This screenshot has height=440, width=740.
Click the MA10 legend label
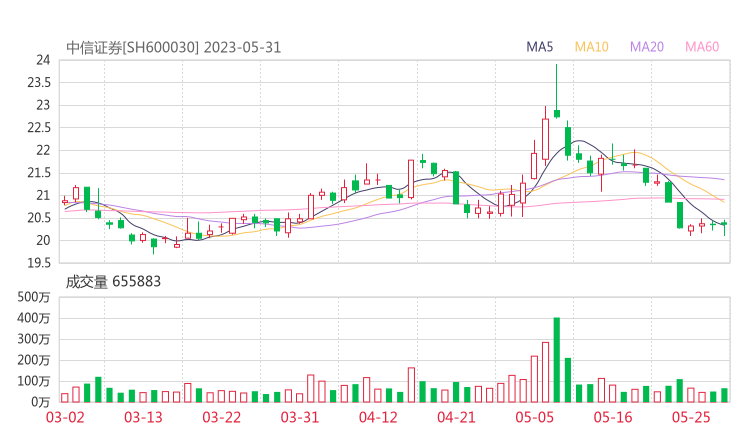point(591,47)
